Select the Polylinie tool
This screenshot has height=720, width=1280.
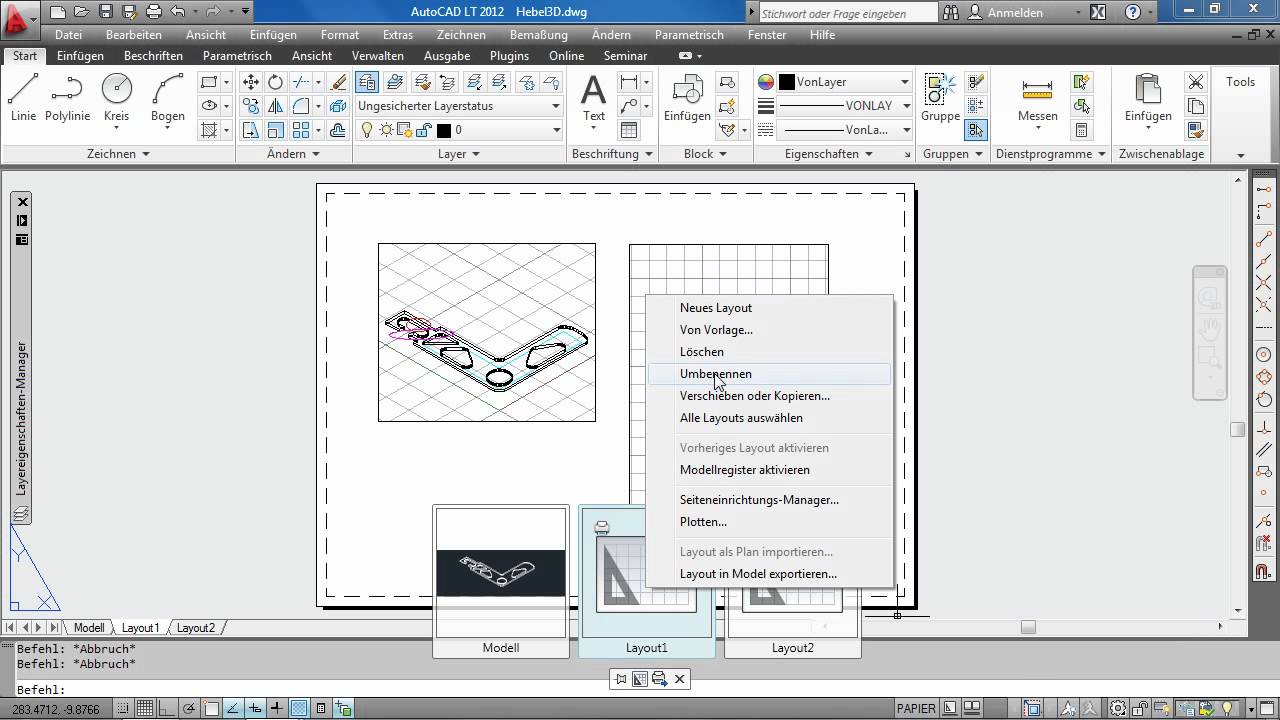click(67, 98)
